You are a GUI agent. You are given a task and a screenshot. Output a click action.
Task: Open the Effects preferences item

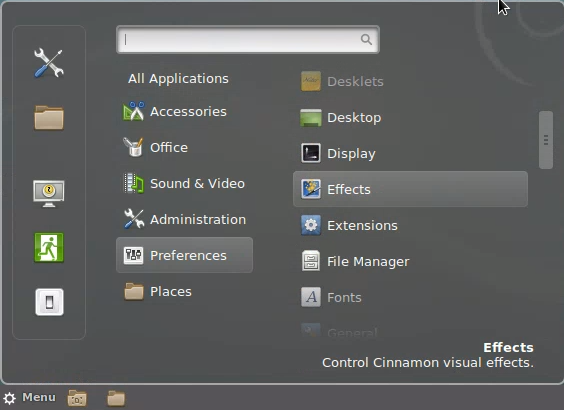pyautogui.click(x=410, y=189)
